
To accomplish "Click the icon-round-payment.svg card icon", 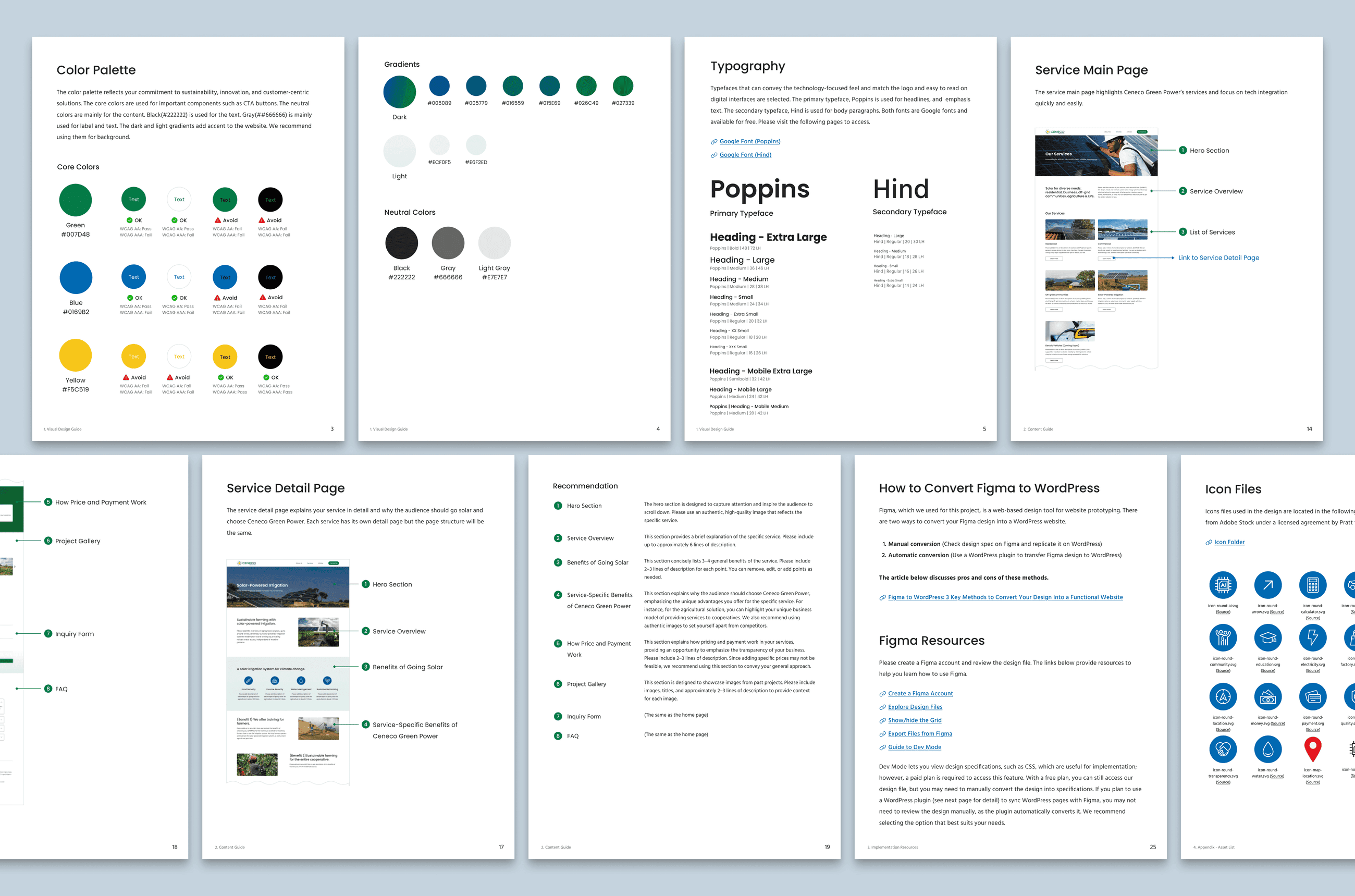I will coord(1313,696).
